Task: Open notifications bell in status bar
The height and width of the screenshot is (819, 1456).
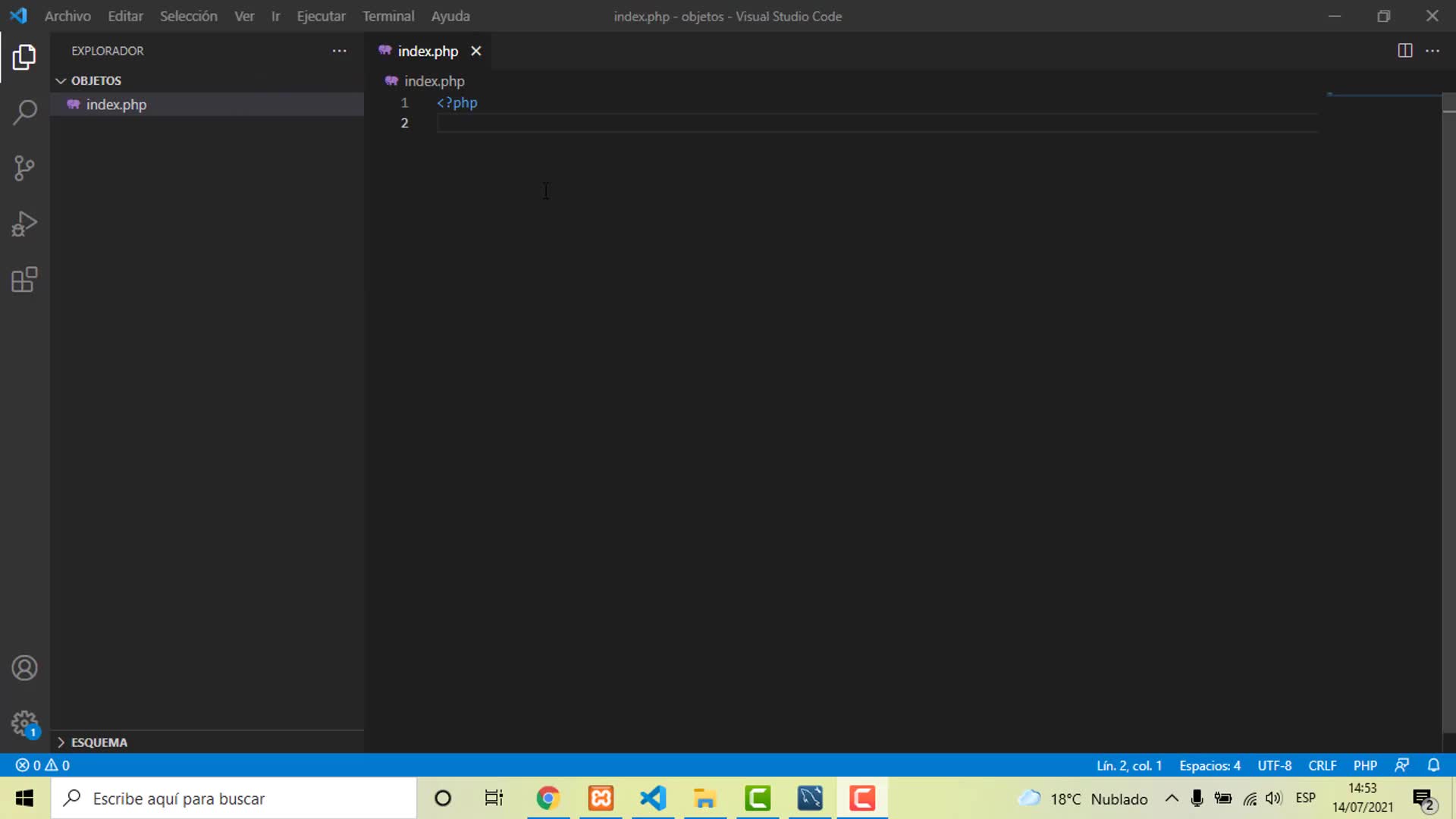Action: (x=1433, y=765)
